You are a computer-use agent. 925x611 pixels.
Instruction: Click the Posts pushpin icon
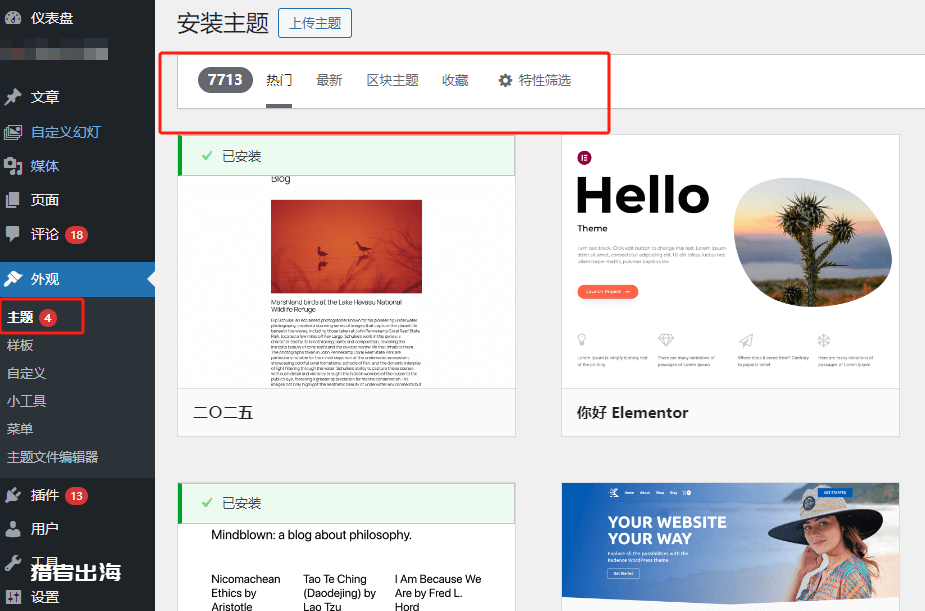[13, 97]
